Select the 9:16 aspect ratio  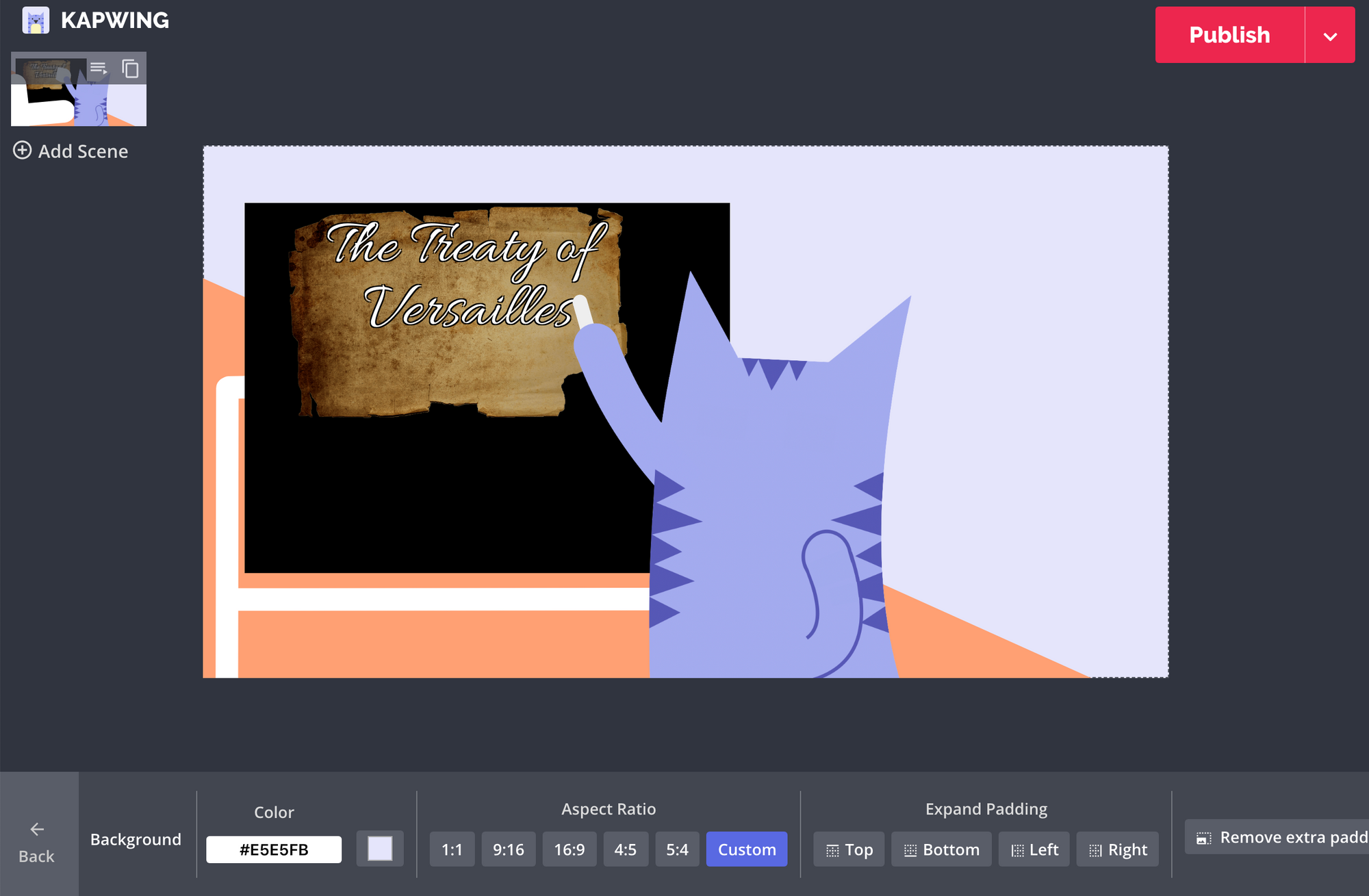[509, 849]
